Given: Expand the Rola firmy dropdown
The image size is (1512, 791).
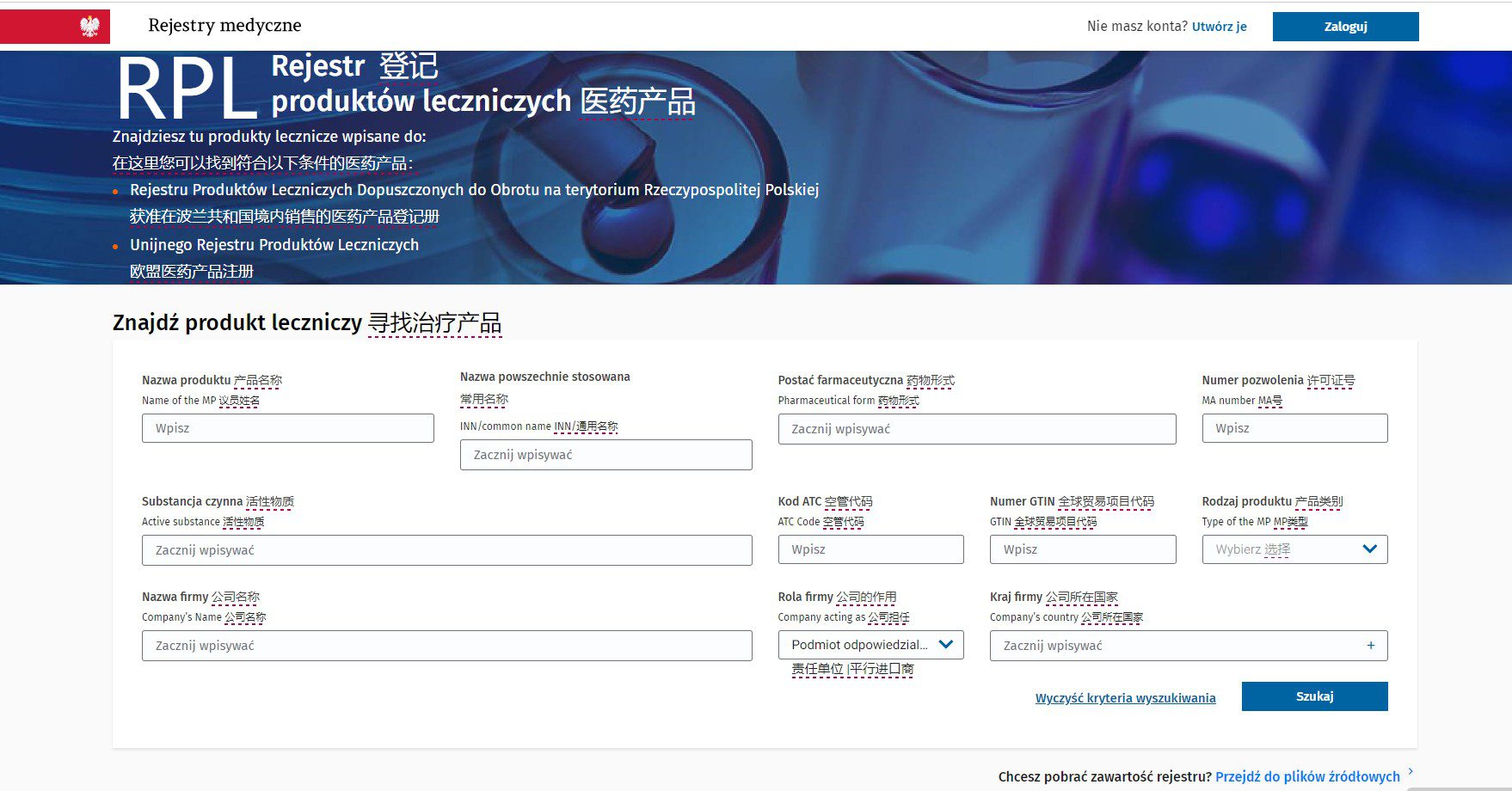Looking at the screenshot, I should (x=870, y=645).
